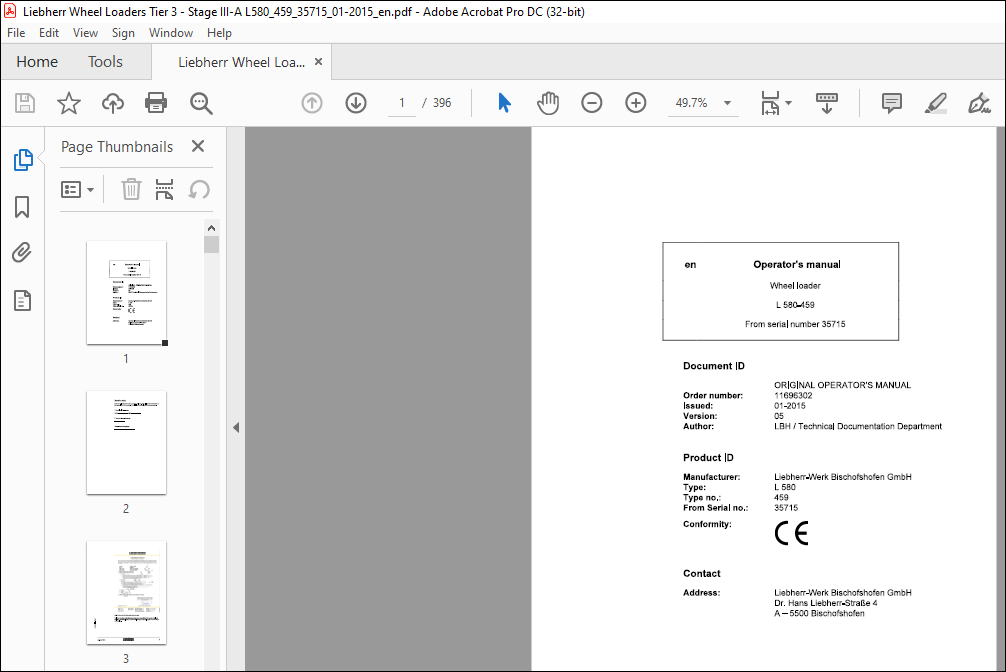Screen dimensions: 1006x672
Task: Zoom out with the minus icon
Action: click(592, 103)
